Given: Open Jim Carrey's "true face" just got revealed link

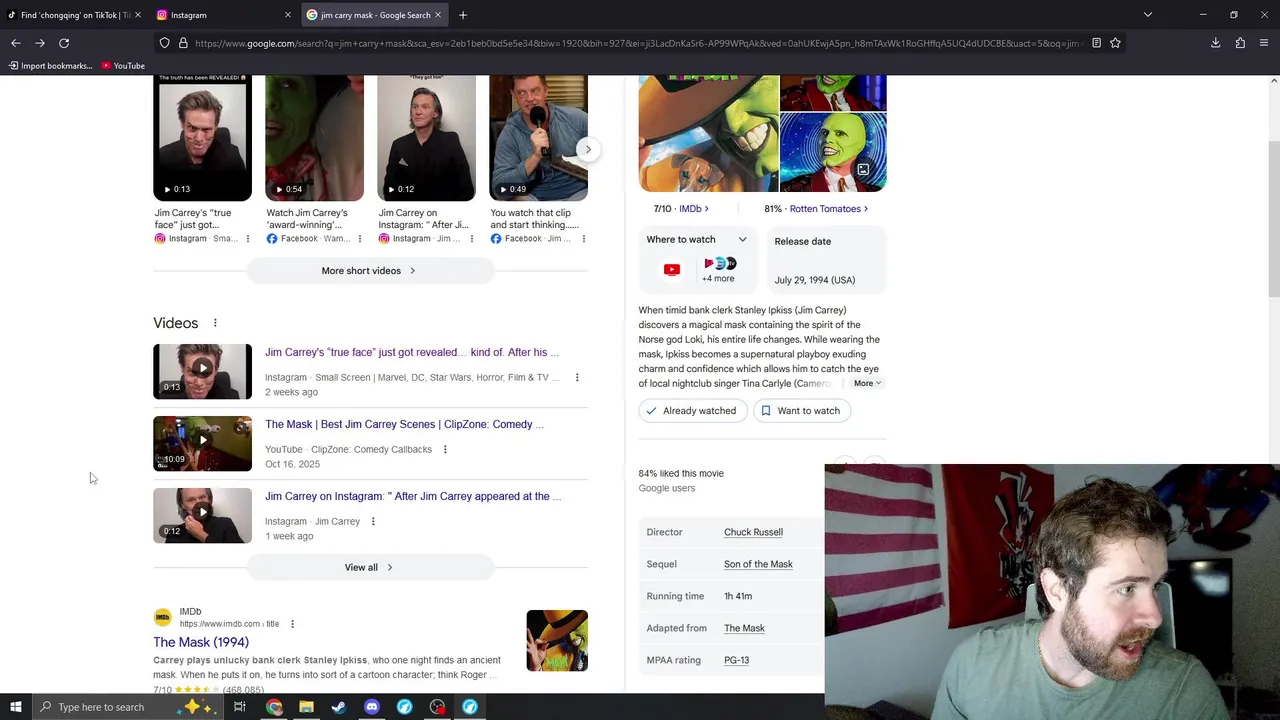Looking at the screenshot, I should 411,352.
